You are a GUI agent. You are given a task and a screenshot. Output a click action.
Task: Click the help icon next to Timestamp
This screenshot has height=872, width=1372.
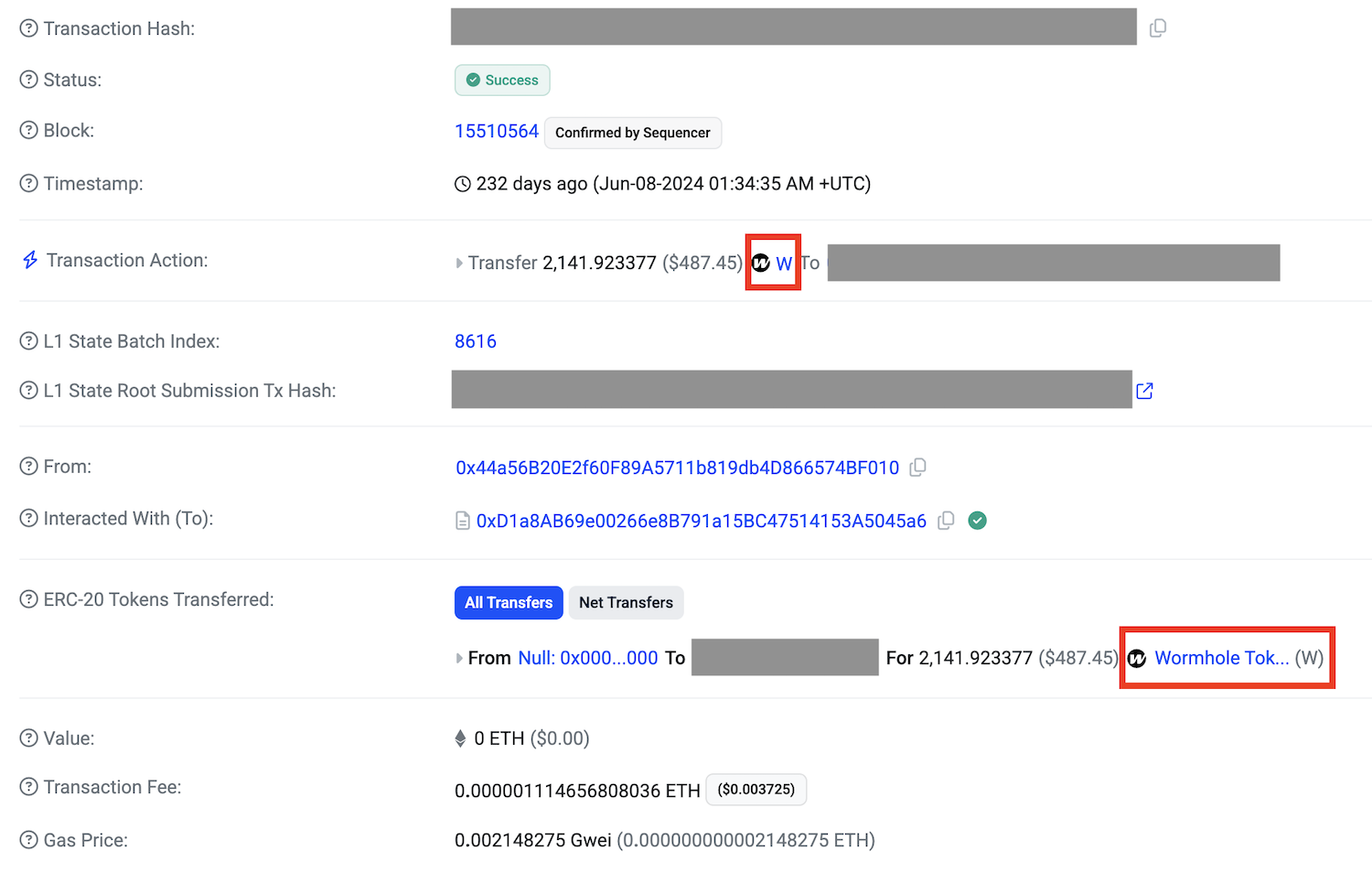29,184
